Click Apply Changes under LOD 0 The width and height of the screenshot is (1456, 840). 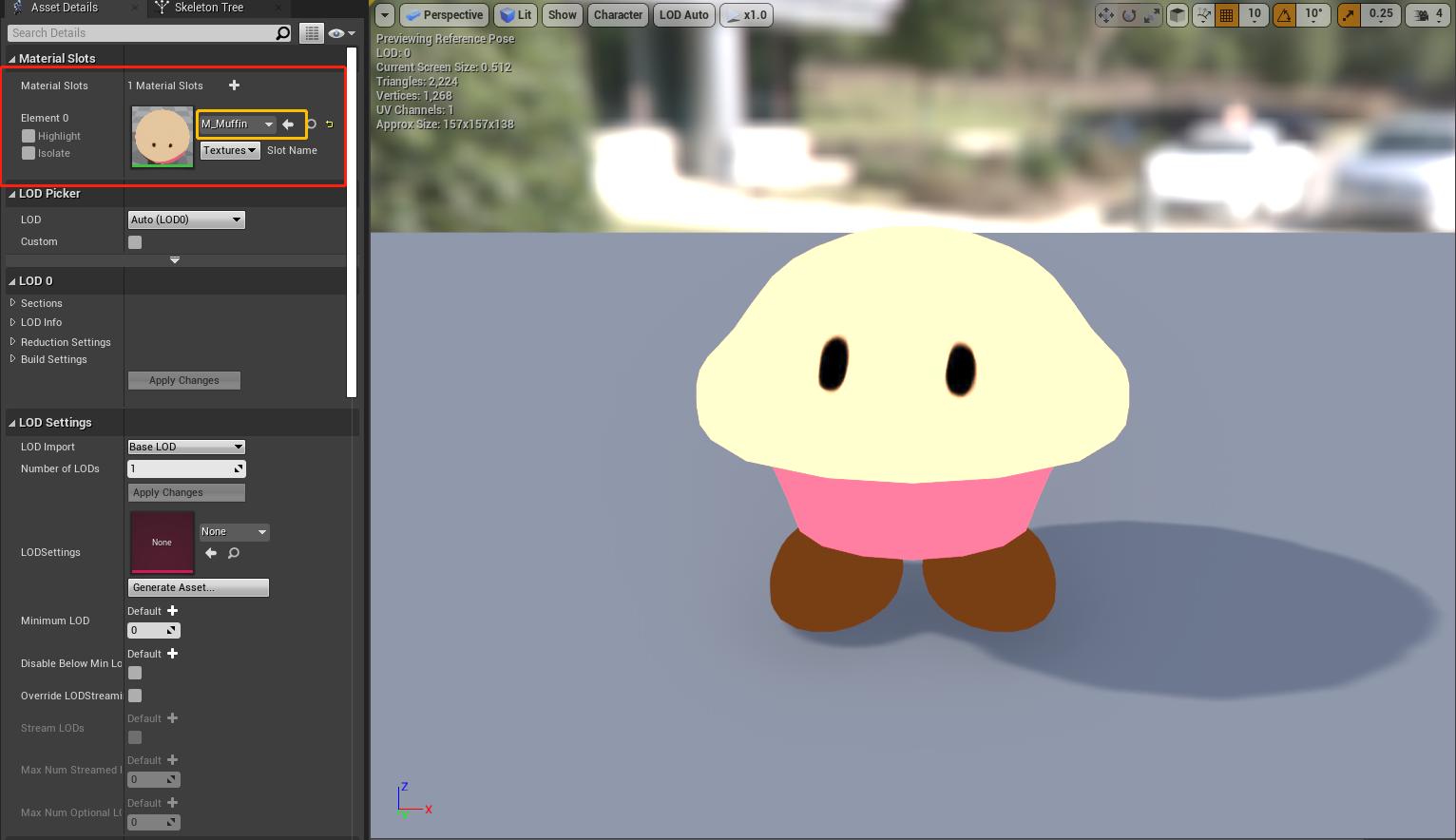184,380
